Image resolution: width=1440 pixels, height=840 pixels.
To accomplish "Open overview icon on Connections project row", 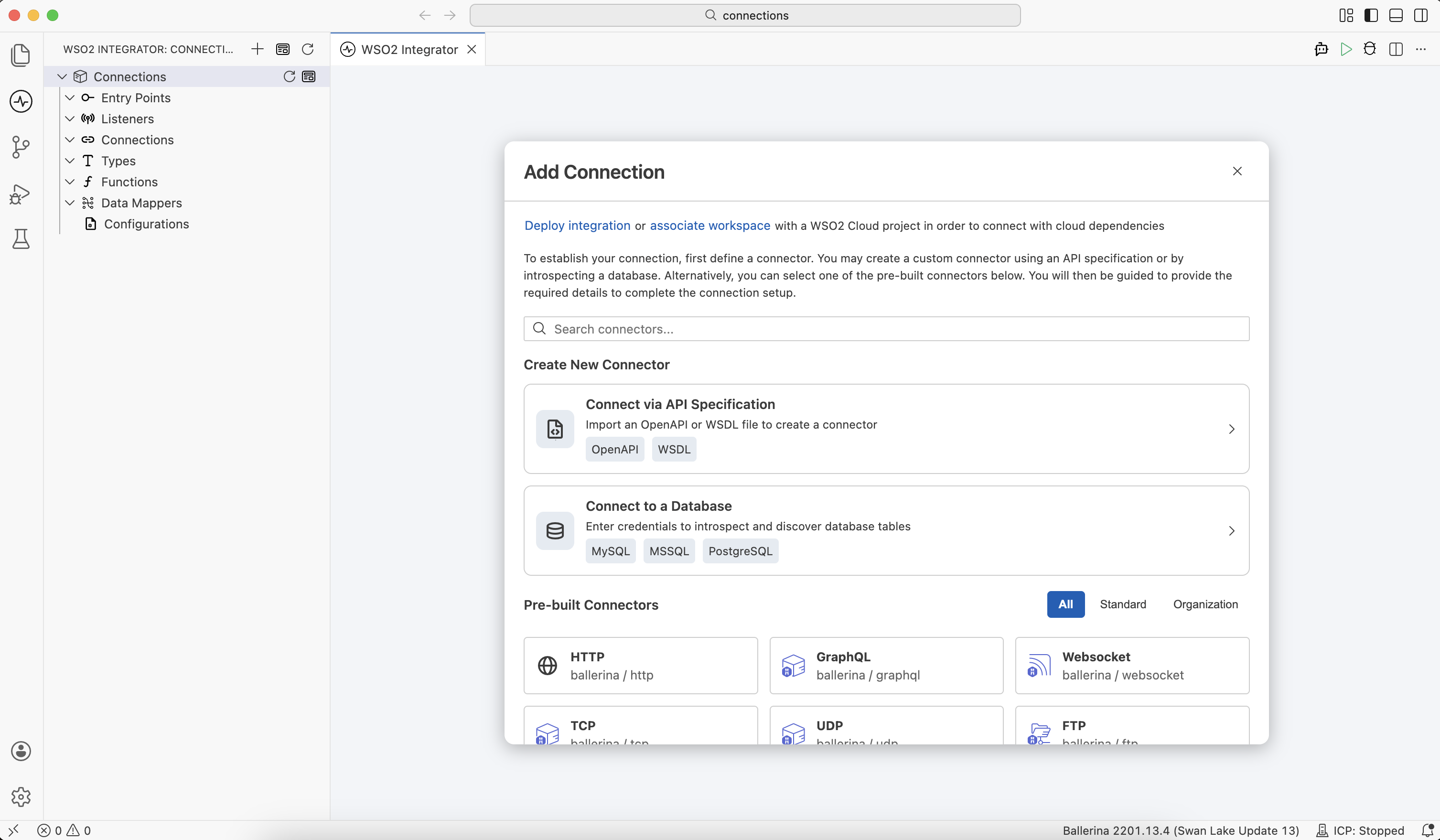I will (309, 76).
